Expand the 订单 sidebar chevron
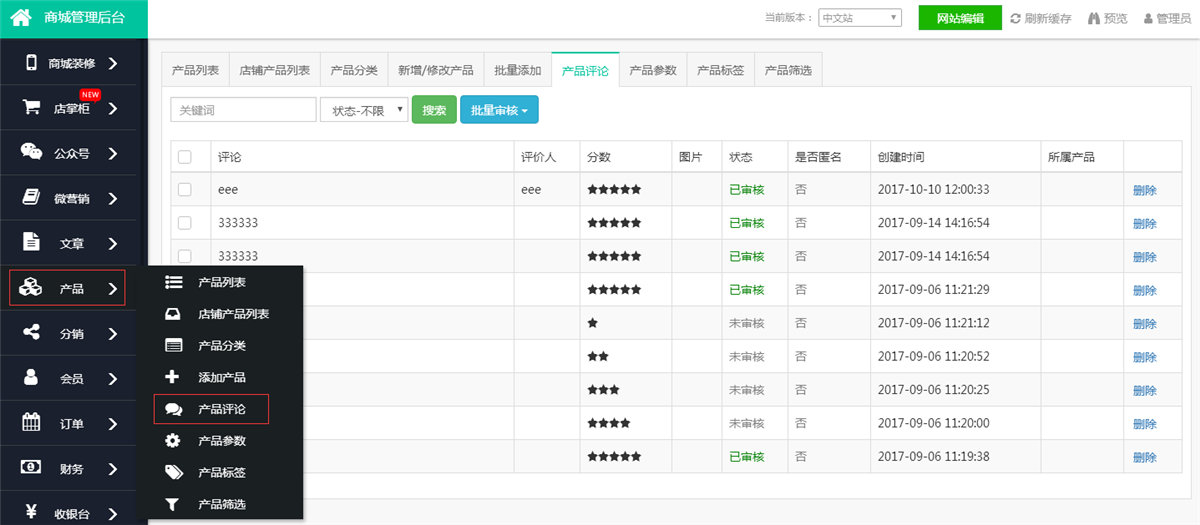 113,423
